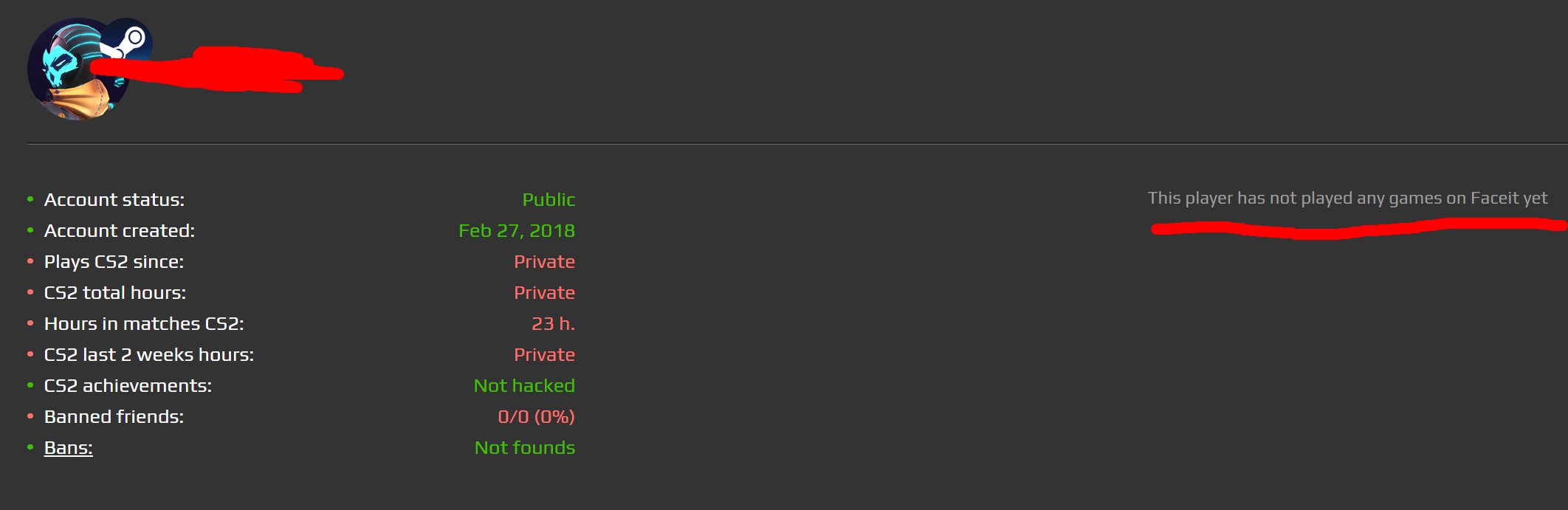Click the green bullet beside CS2 achievements
The image size is (1568, 510).
[30, 385]
